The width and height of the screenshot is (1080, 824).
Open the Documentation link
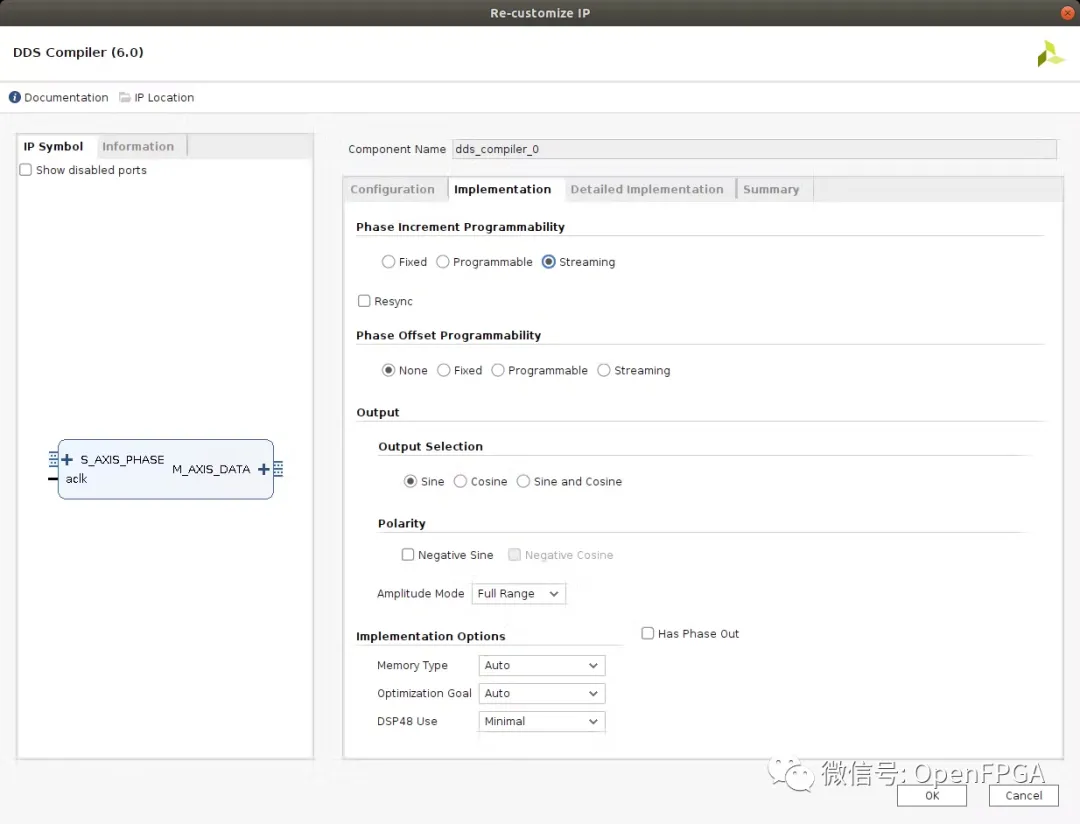pos(66,98)
